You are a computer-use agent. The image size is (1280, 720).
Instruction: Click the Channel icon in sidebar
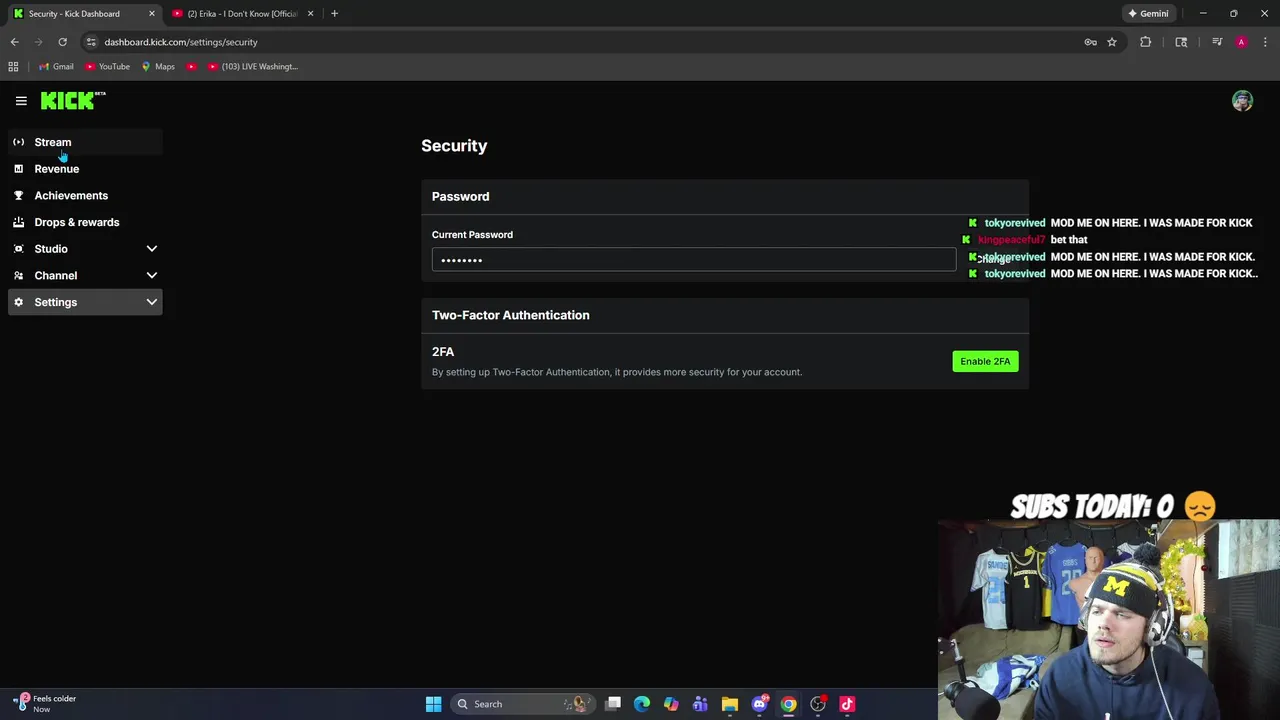click(18, 276)
